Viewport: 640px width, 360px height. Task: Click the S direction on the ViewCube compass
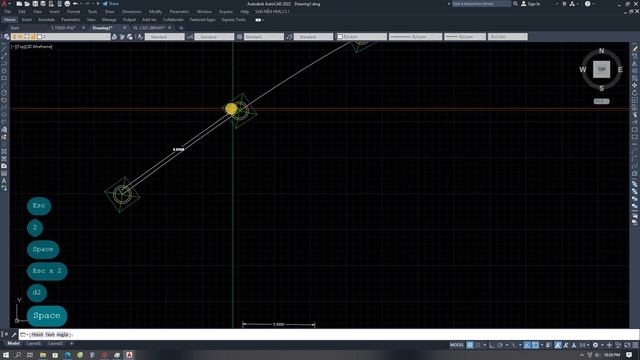point(602,88)
